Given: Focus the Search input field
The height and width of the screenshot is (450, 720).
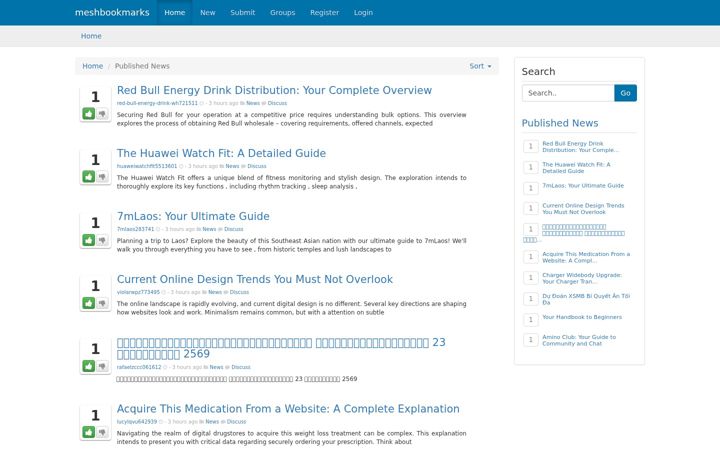Looking at the screenshot, I should point(568,93).
